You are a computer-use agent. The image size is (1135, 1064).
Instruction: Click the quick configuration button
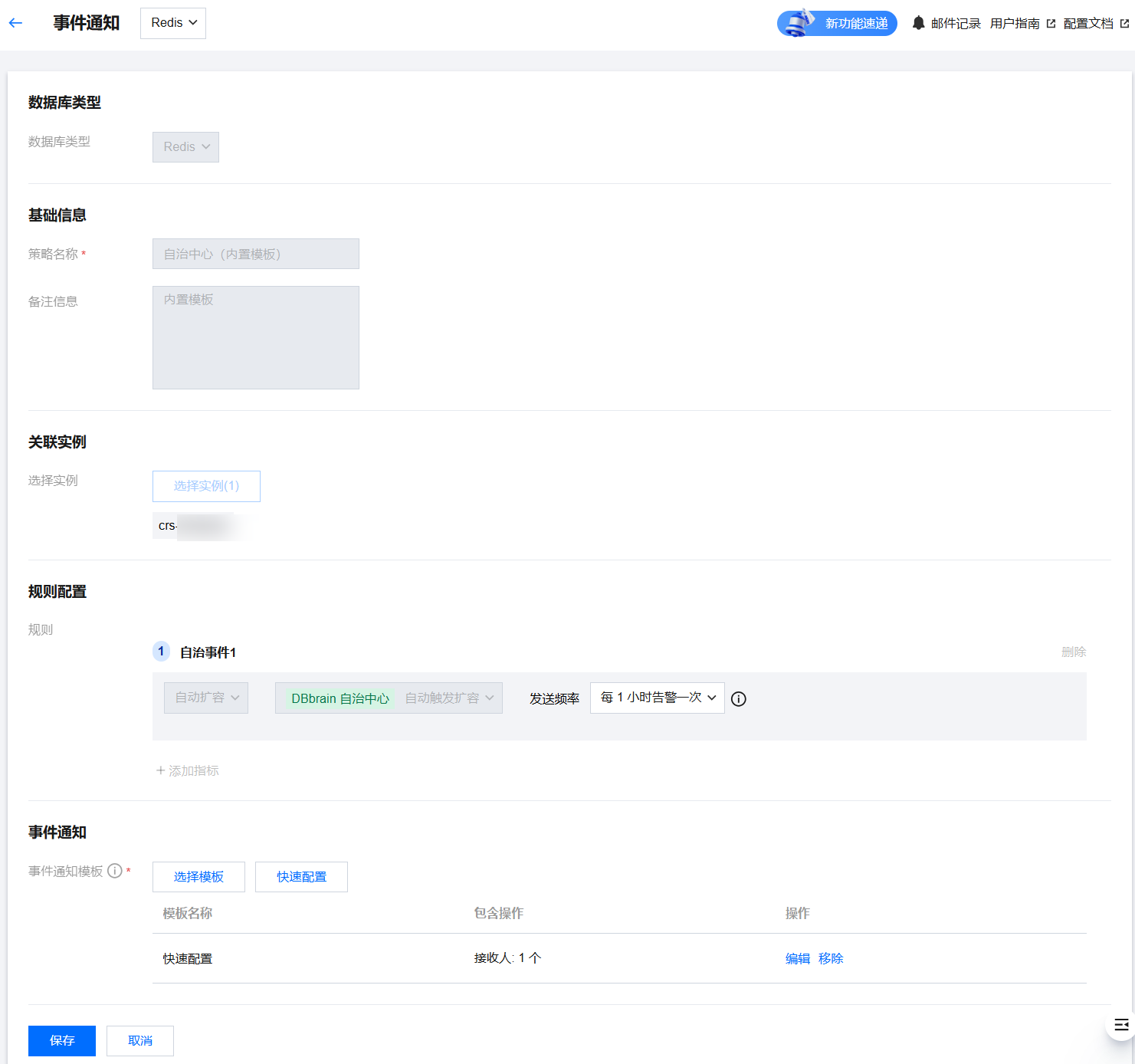coord(301,877)
